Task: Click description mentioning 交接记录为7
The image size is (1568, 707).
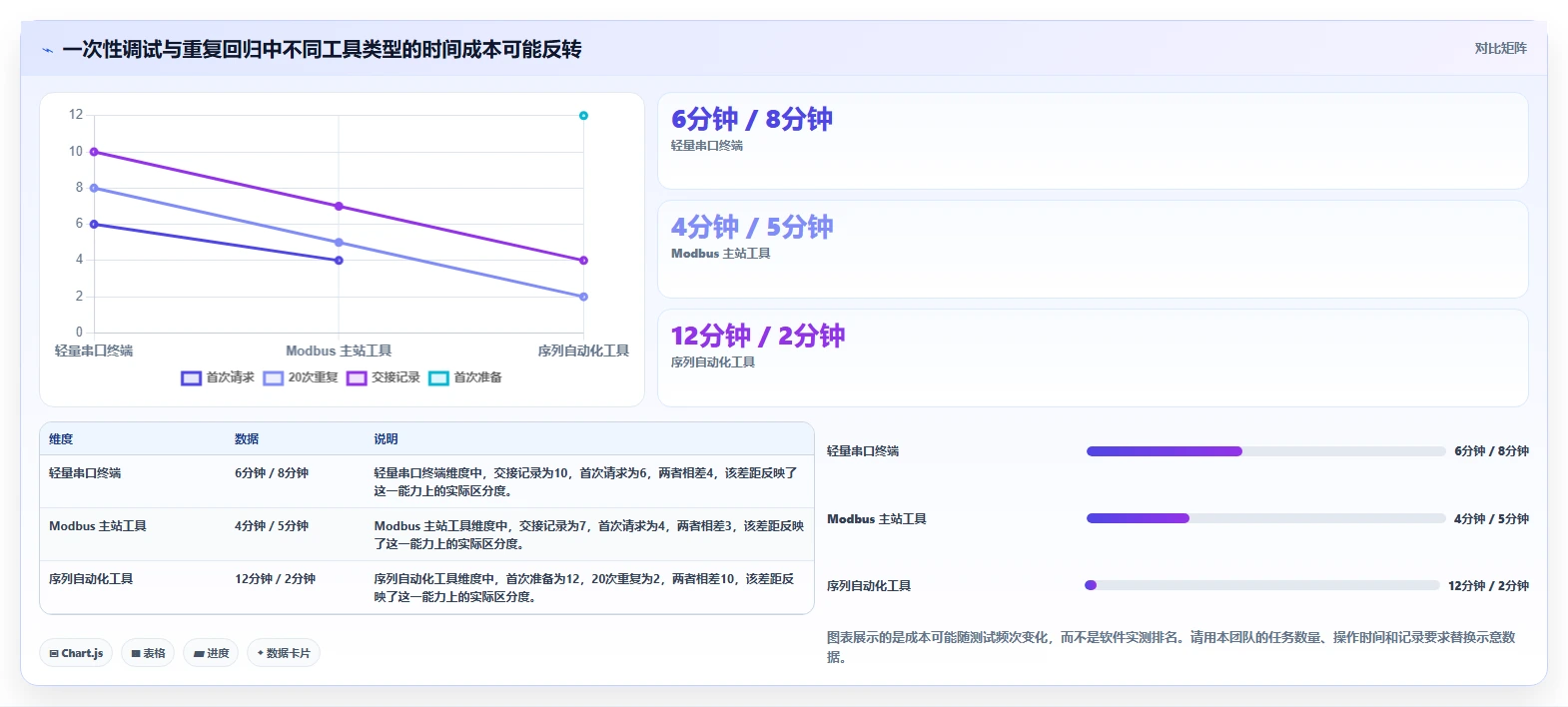Action: [x=589, y=535]
